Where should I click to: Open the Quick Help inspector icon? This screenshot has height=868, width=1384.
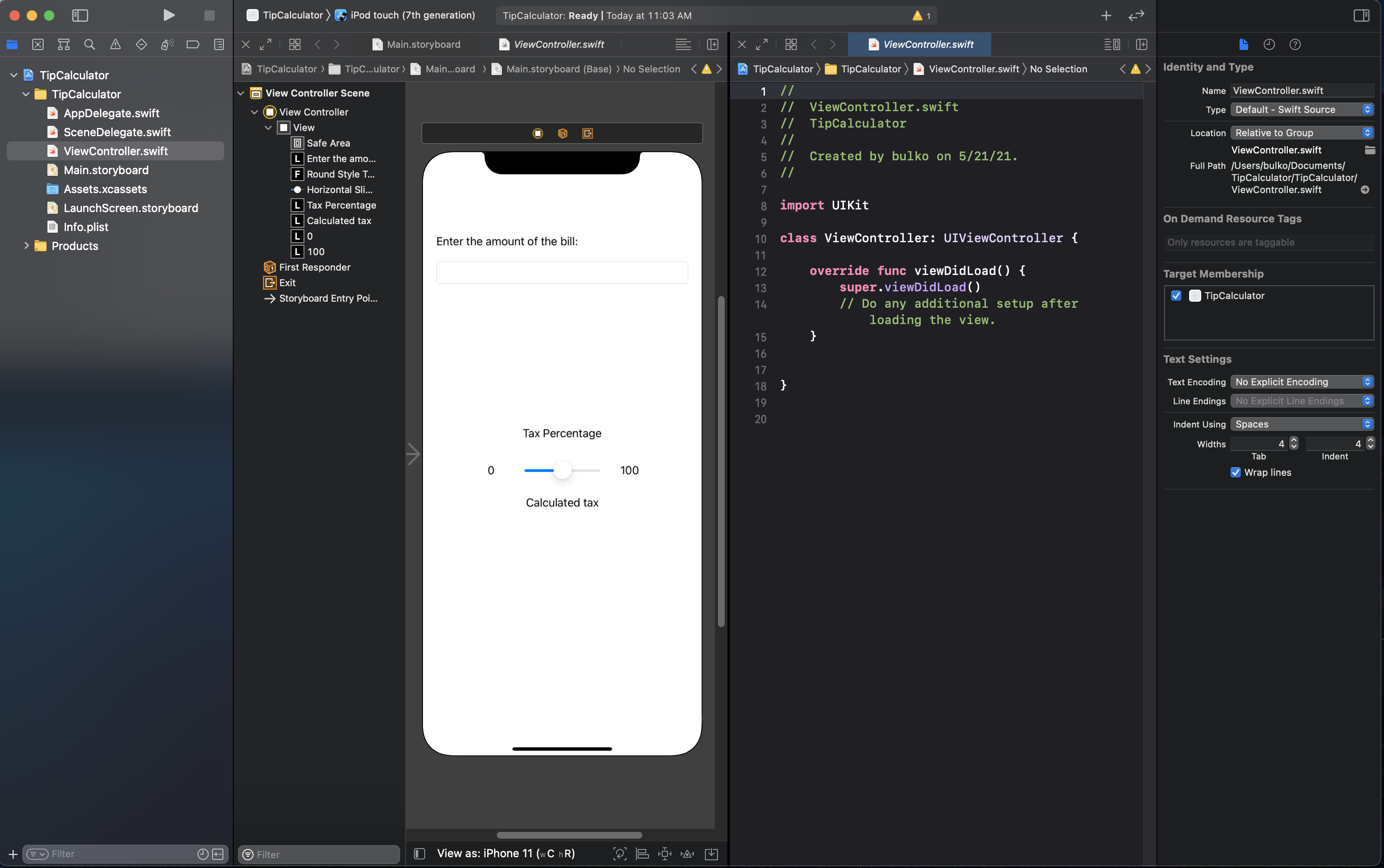pos(1295,44)
